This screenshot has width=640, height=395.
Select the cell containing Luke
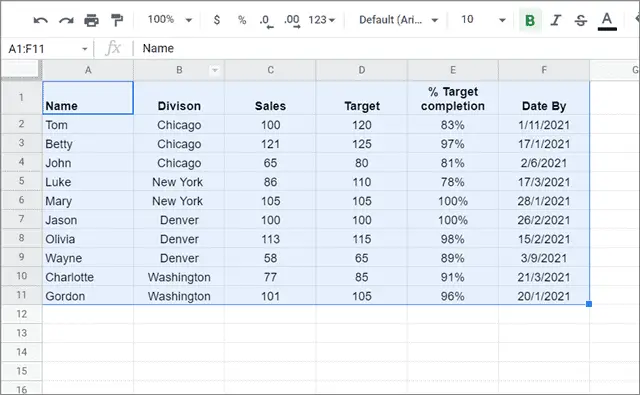pos(88,182)
